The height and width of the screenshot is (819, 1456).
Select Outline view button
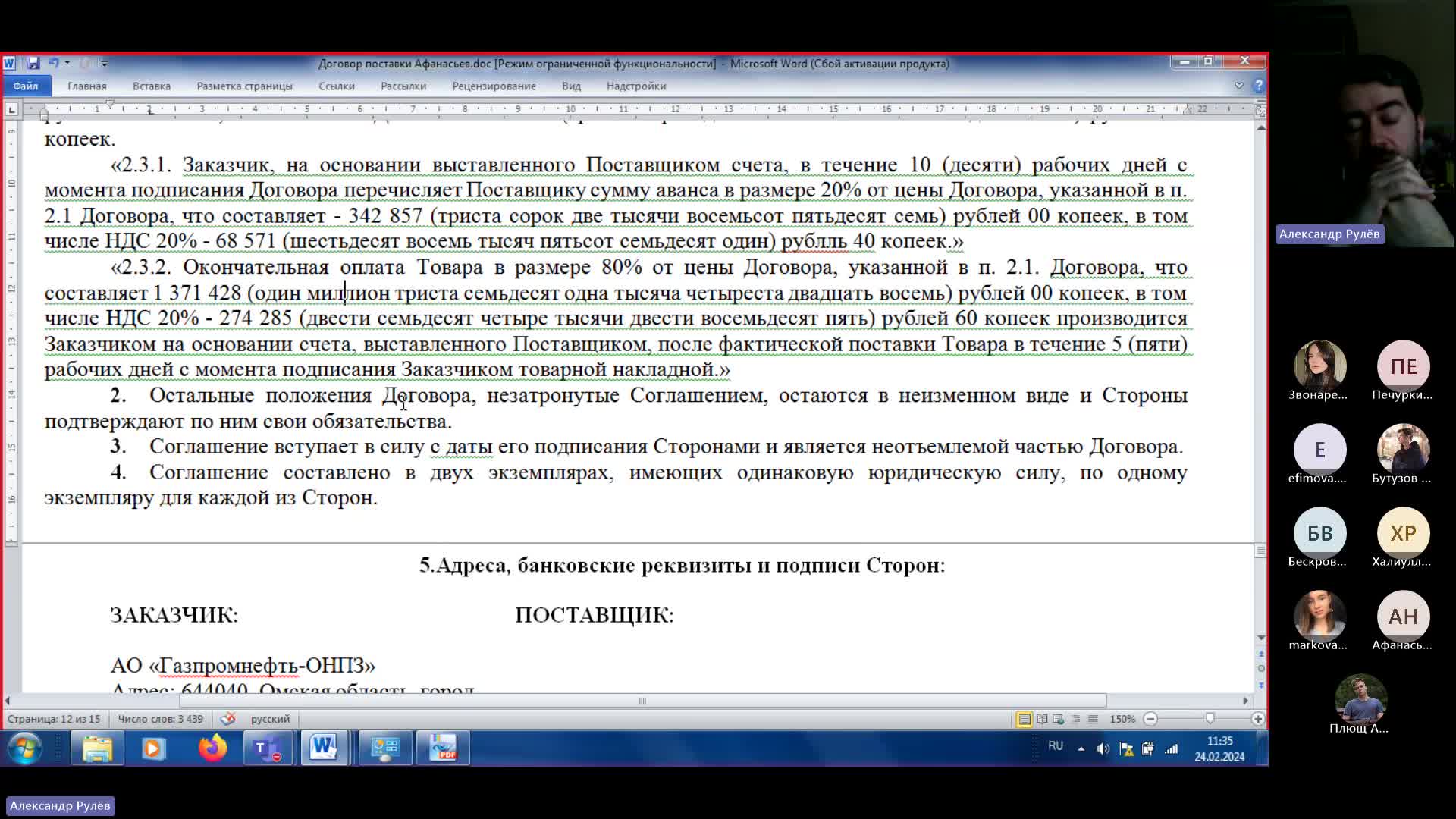click(x=1075, y=719)
